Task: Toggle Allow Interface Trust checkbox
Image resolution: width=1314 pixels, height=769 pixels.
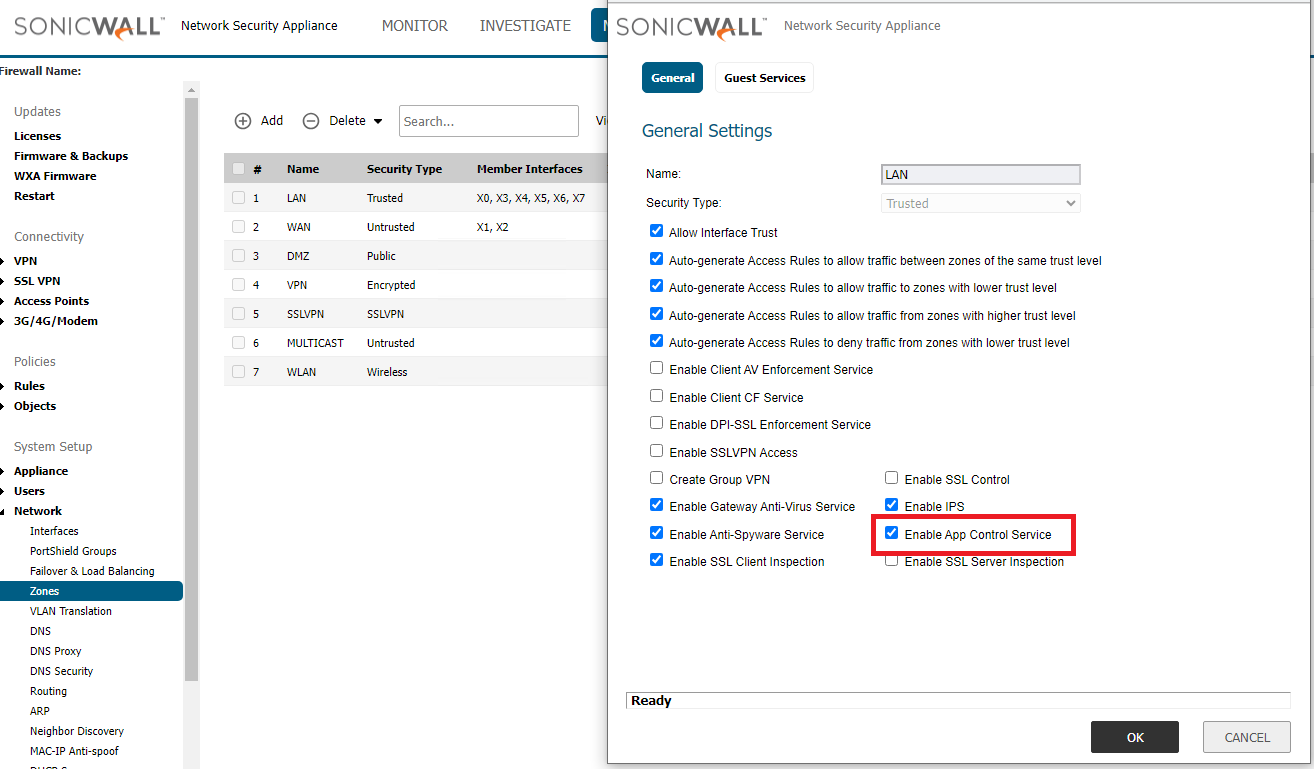Action: (x=656, y=231)
